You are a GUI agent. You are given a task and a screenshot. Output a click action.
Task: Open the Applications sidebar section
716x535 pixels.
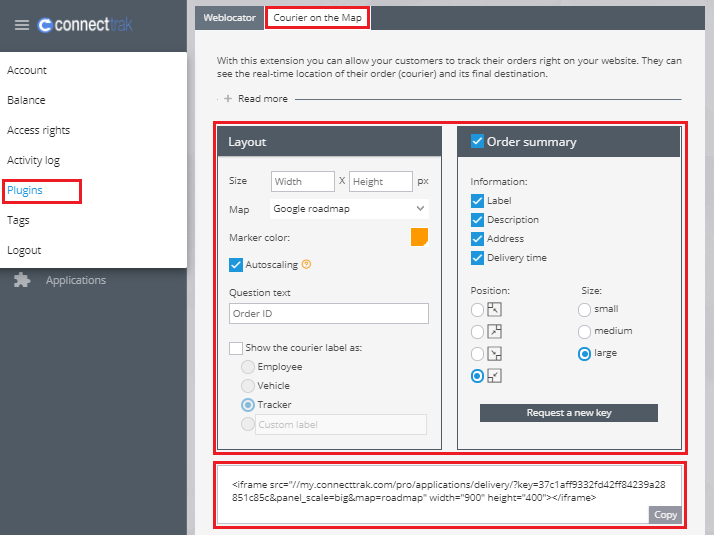click(76, 280)
